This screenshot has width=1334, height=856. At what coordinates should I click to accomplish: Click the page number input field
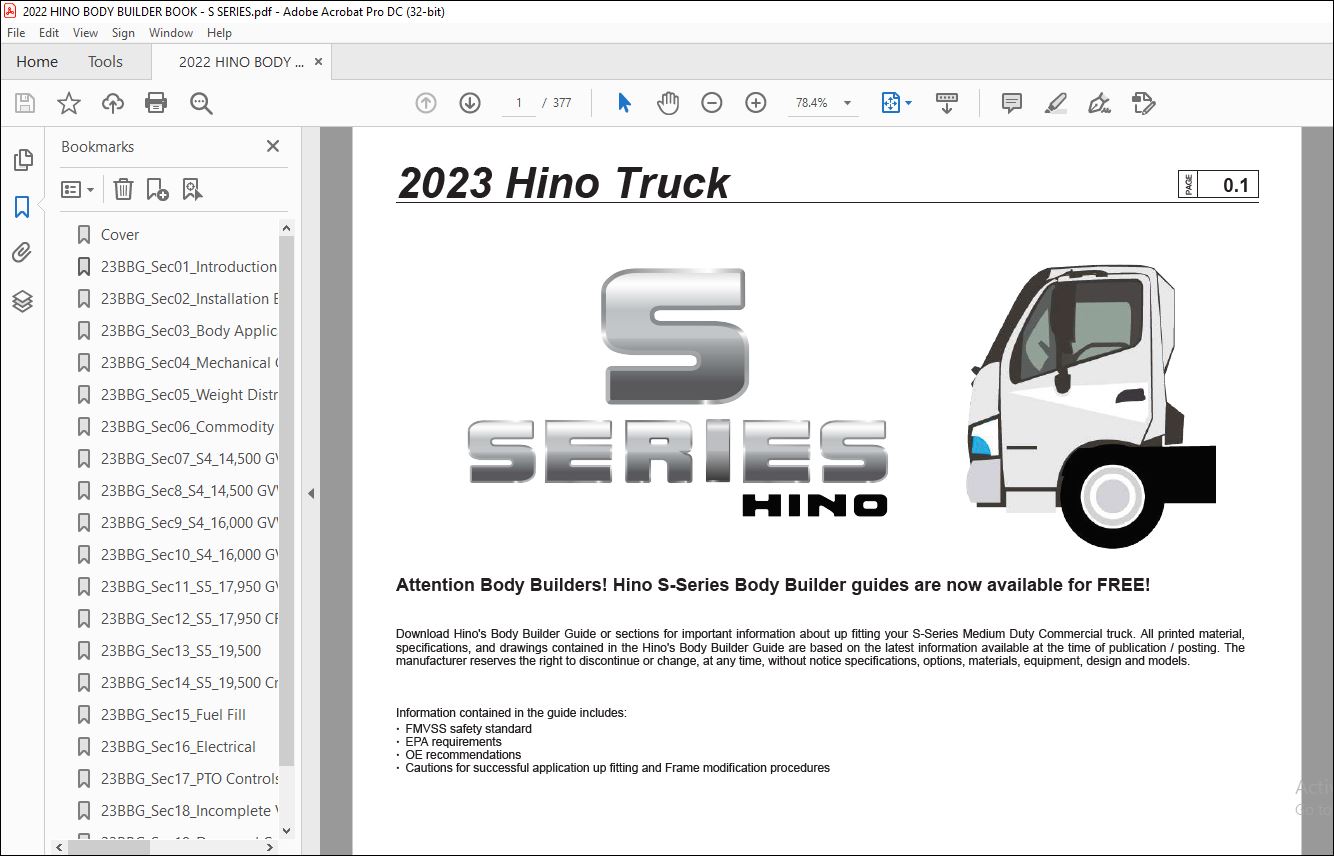(x=518, y=103)
